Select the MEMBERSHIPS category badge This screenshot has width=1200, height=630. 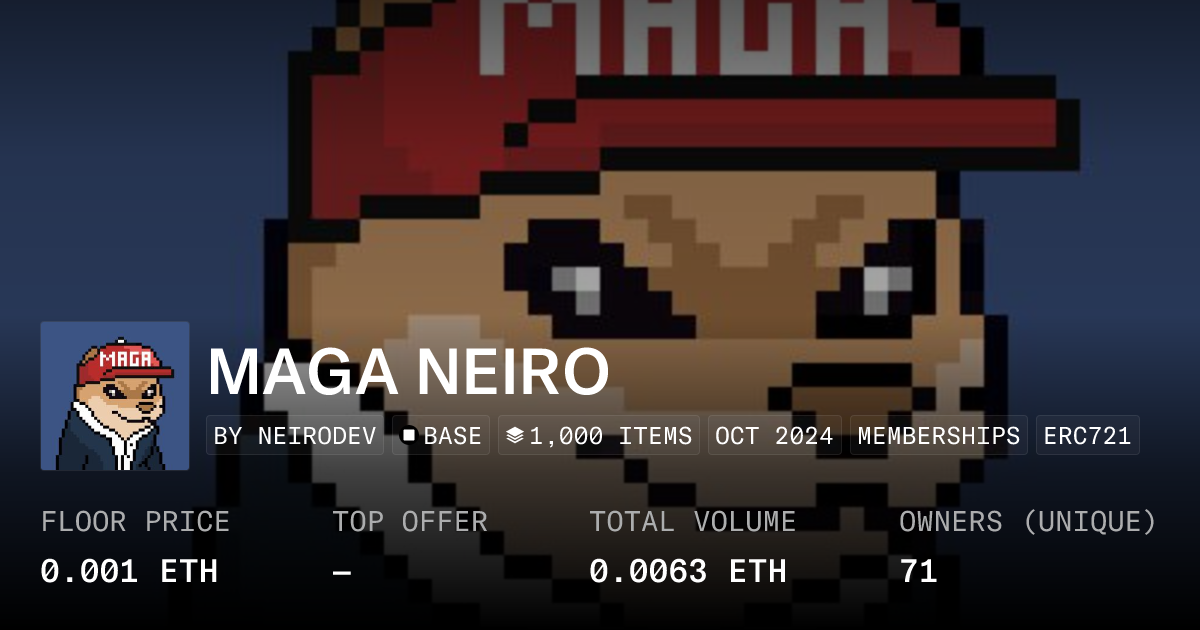pyautogui.click(x=939, y=436)
